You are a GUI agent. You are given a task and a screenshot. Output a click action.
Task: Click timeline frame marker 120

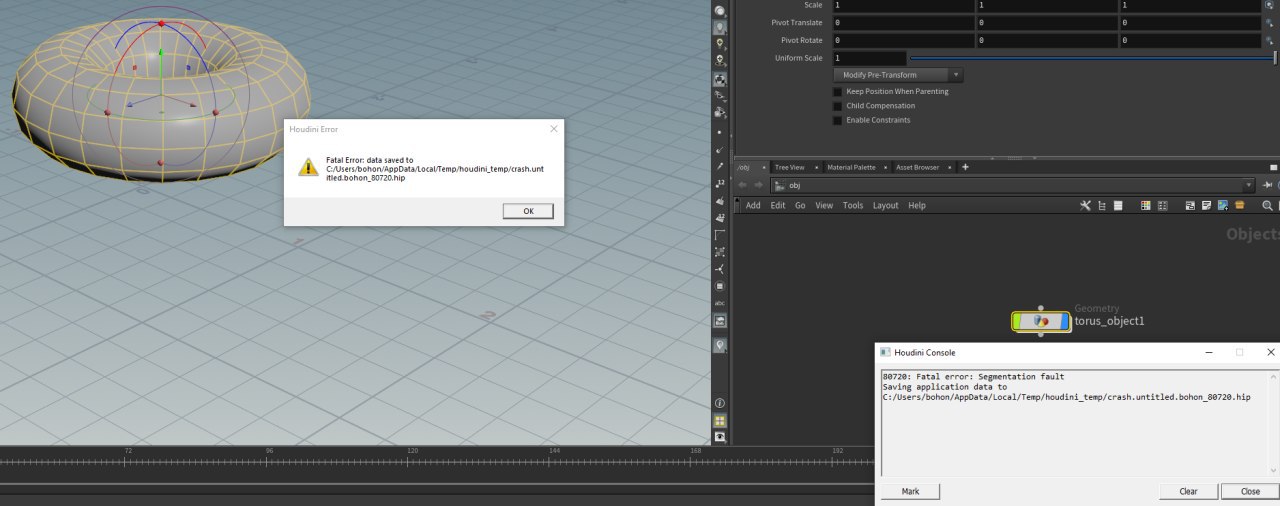(412, 451)
